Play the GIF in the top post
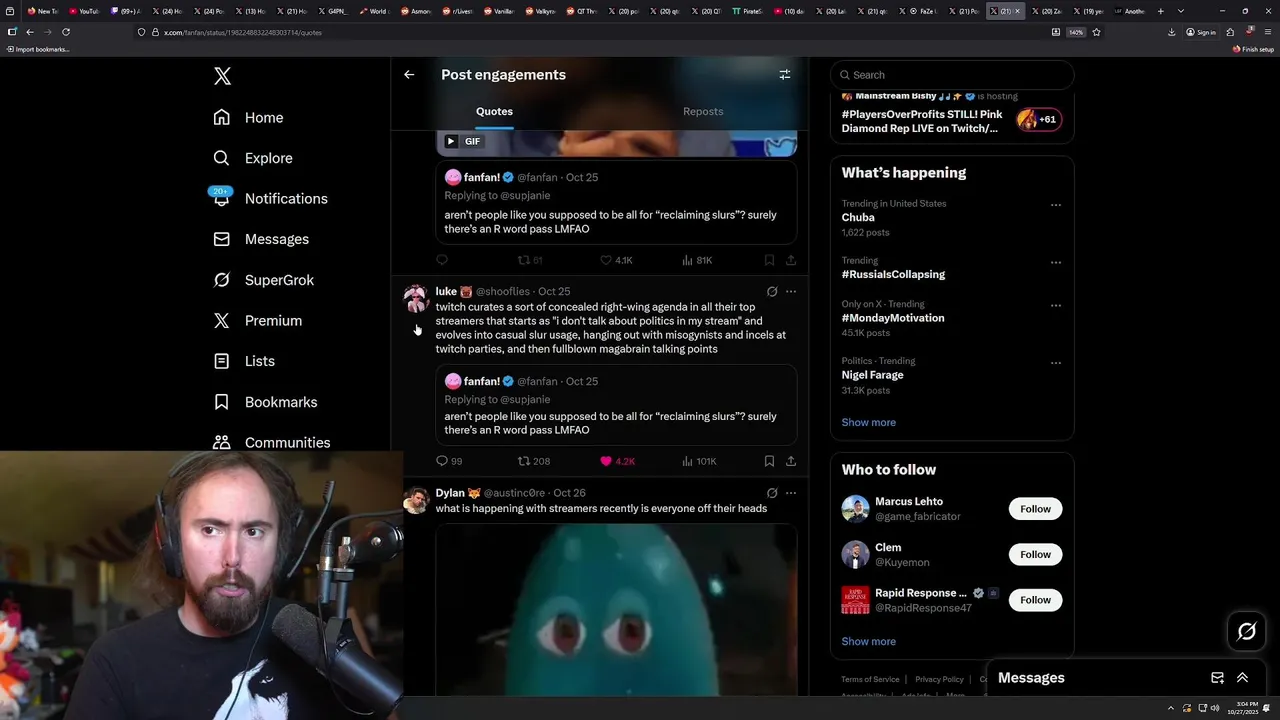Screen dimensions: 1280x720 (x=450, y=141)
